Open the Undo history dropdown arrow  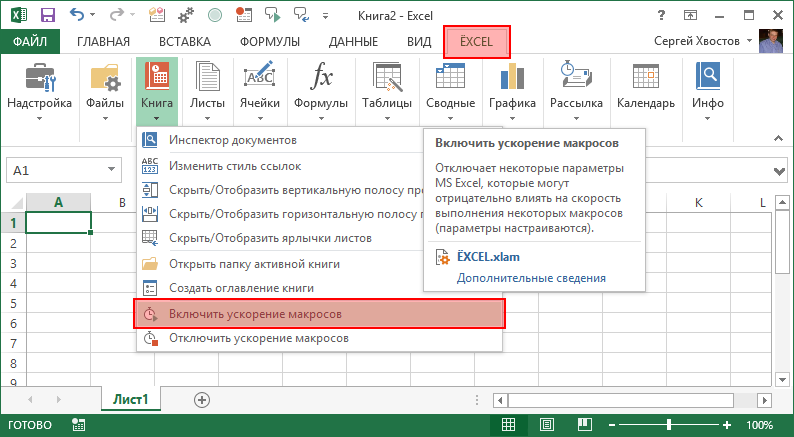(x=93, y=15)
